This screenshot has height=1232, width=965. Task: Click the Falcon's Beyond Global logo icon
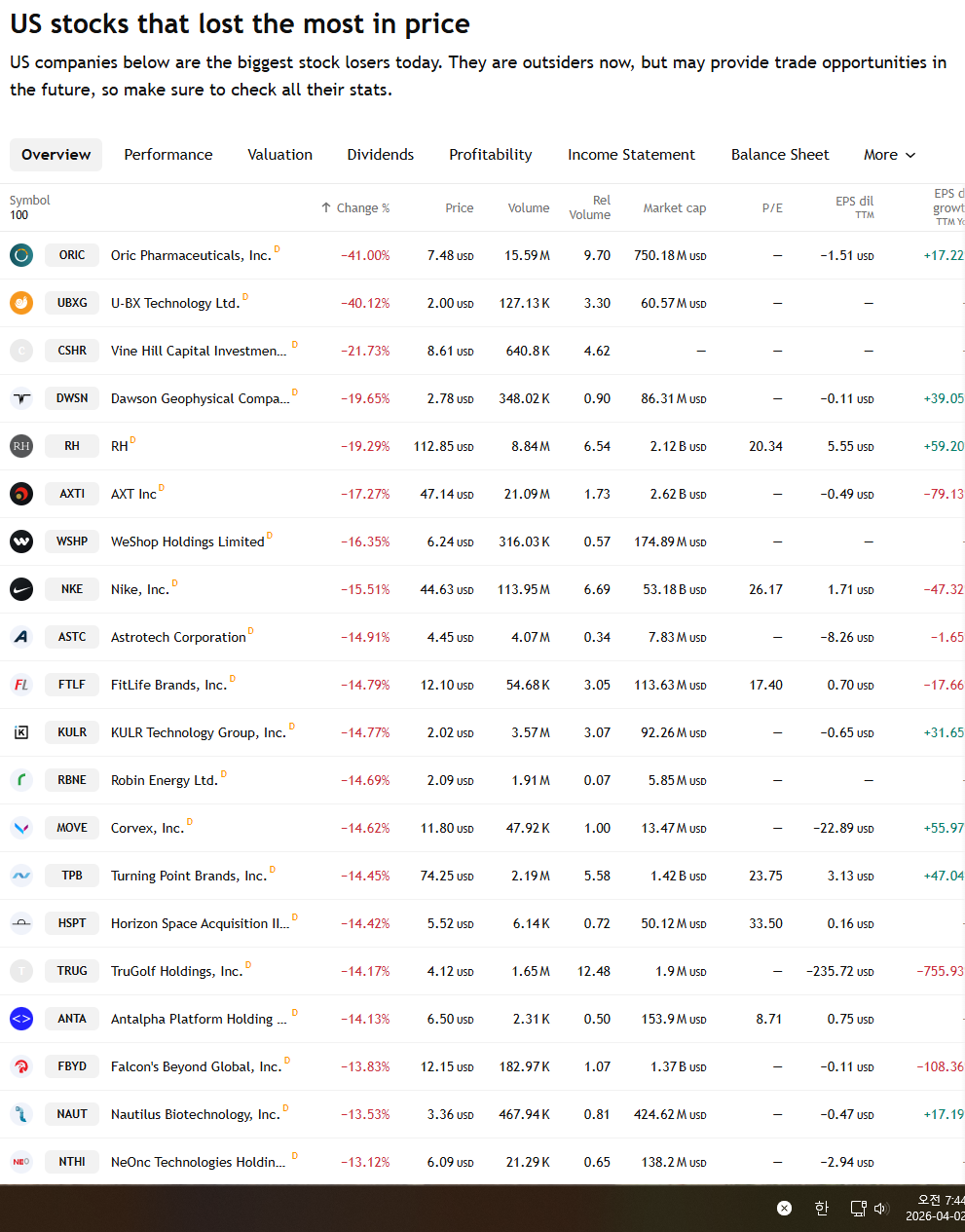coord(21,1066)
